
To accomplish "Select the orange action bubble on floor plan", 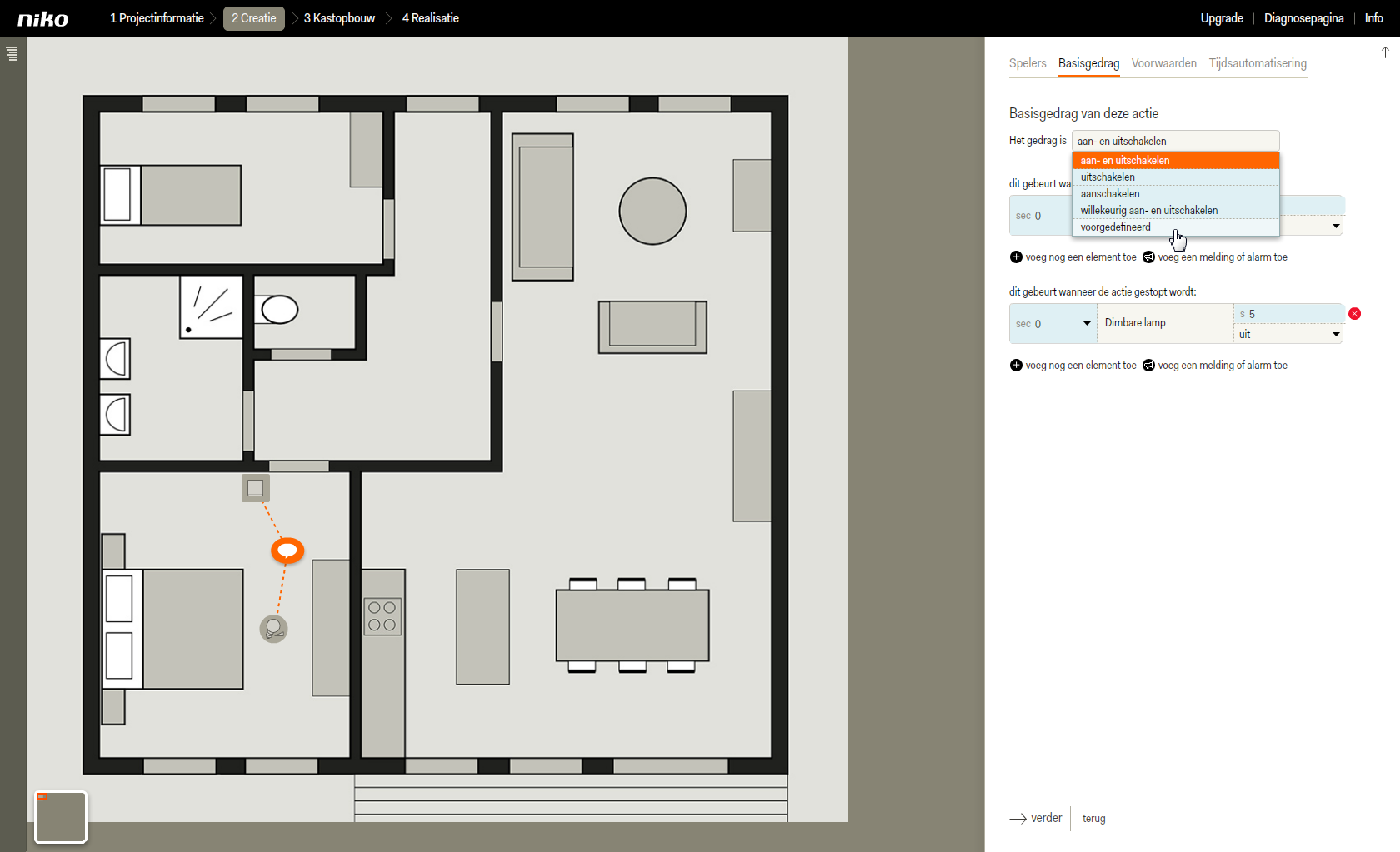I will [x=287, y=550].
